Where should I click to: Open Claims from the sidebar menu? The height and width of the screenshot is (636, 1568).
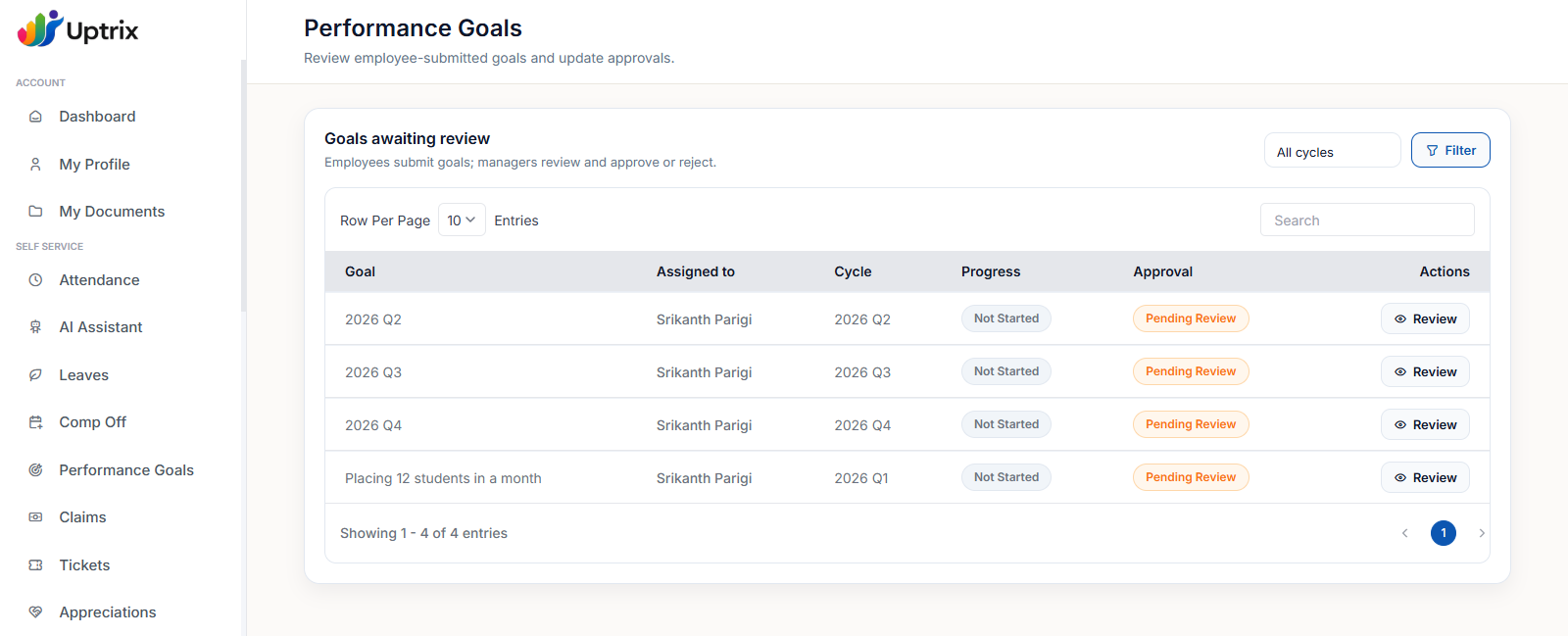(82, 517)
